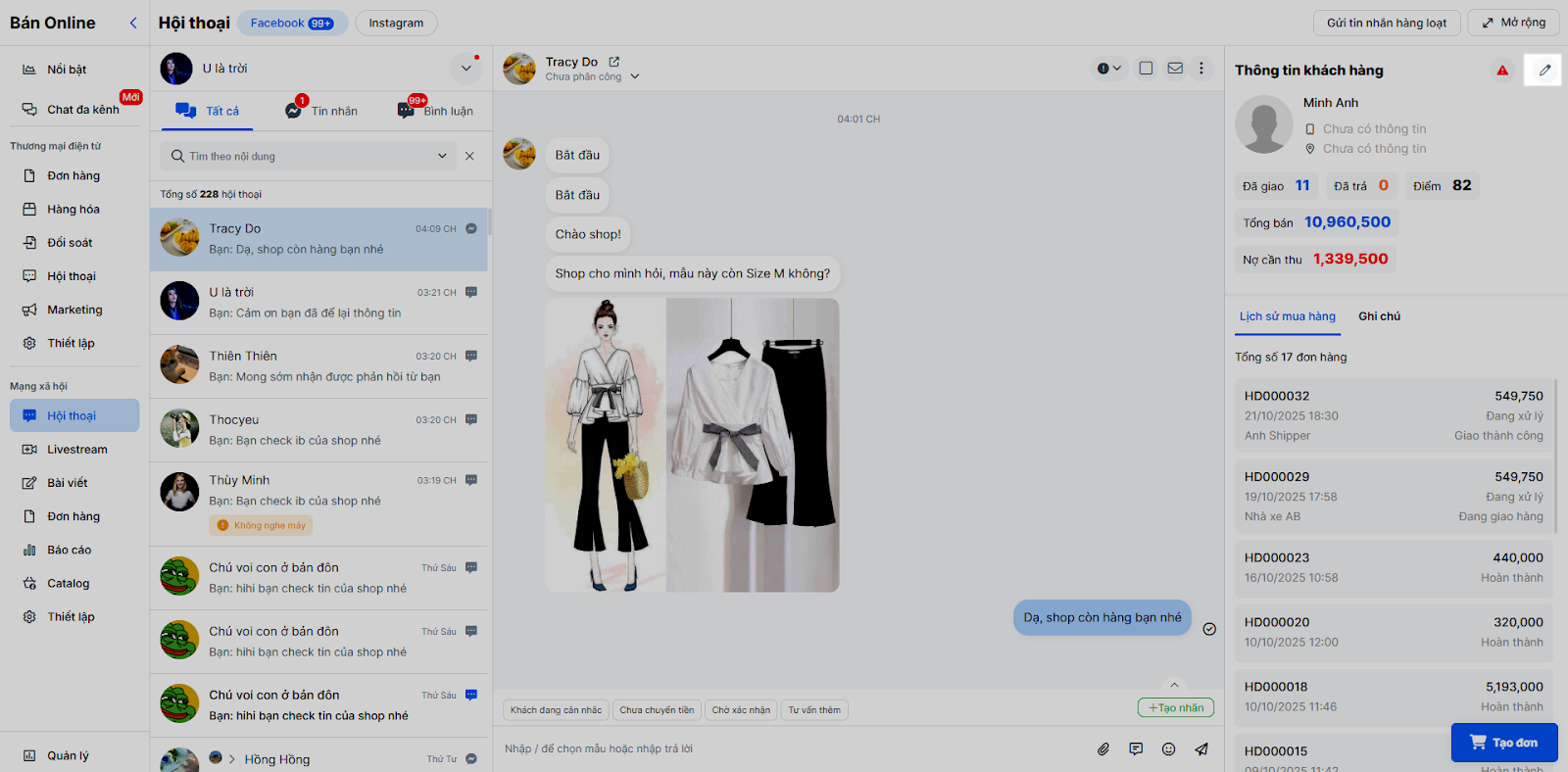Click the red warning triangle icon
The image size is (1568, 772).
click(x=1502, y=71)
